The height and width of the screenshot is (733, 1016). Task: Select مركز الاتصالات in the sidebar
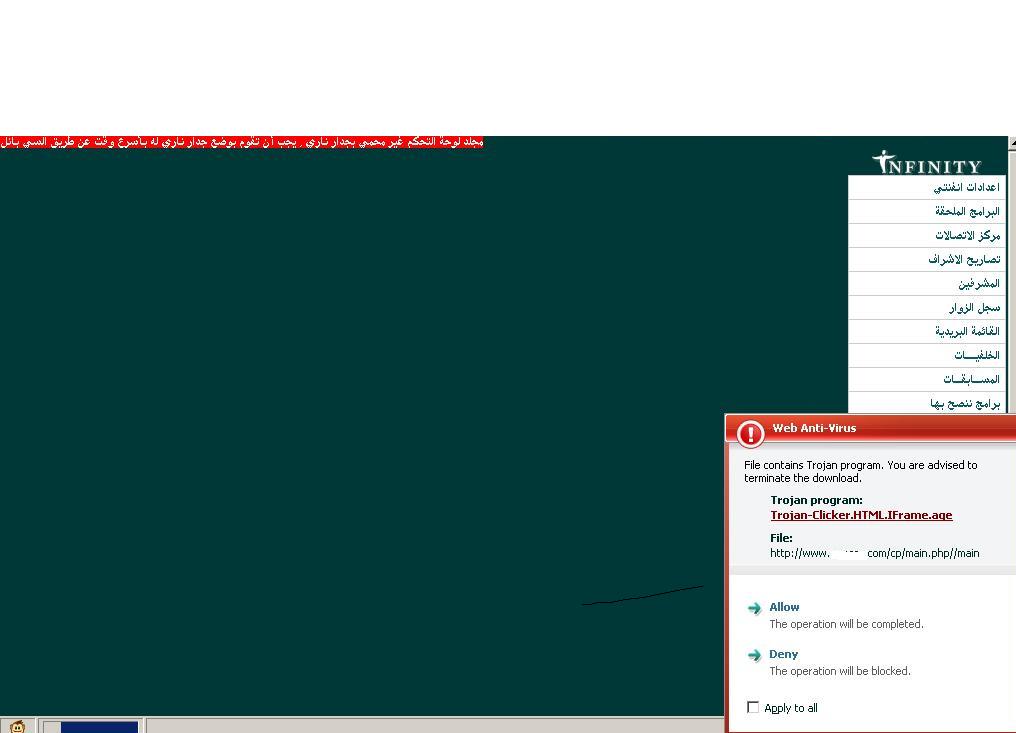point(967,235)
